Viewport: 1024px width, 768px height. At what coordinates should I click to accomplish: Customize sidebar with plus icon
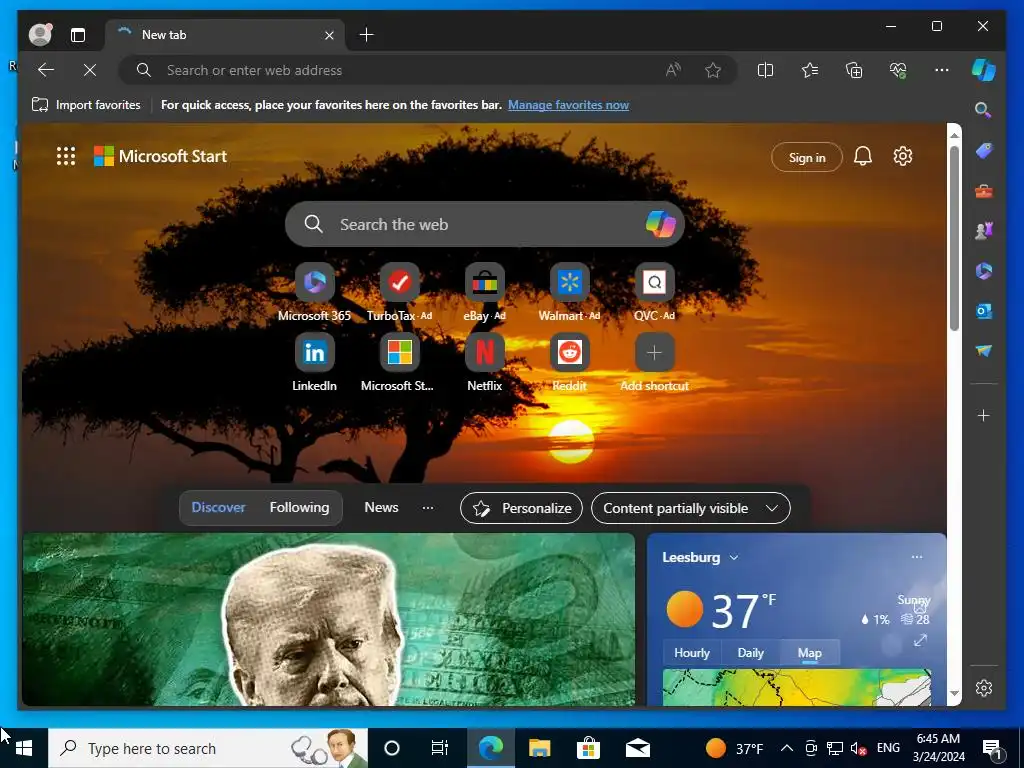[x=984, y=415]
